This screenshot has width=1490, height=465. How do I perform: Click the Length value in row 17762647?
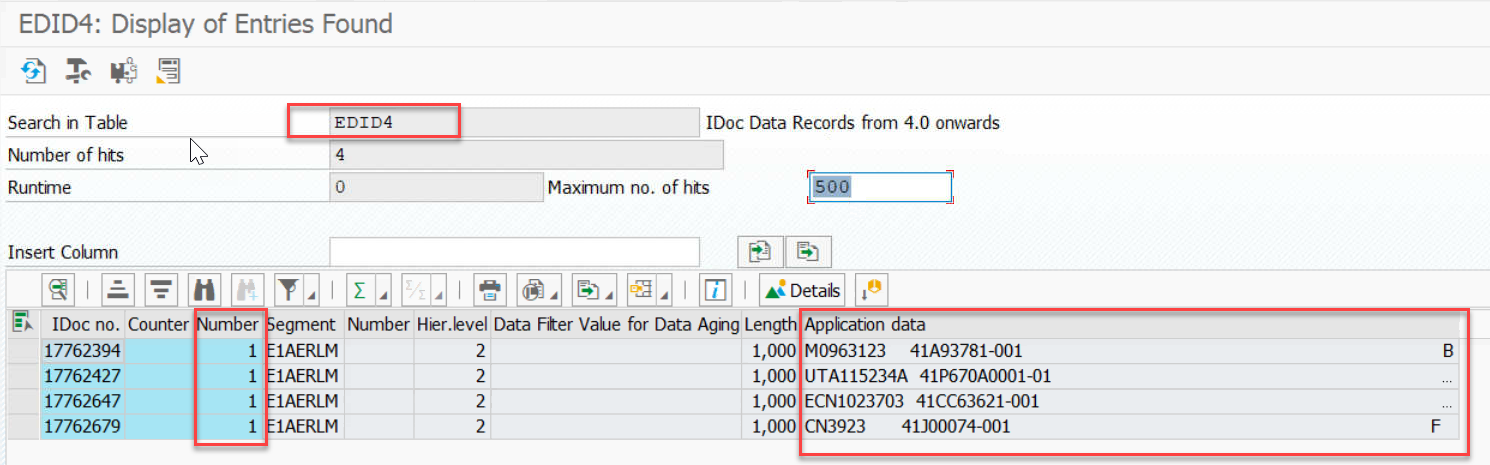(x=771, y=401)
